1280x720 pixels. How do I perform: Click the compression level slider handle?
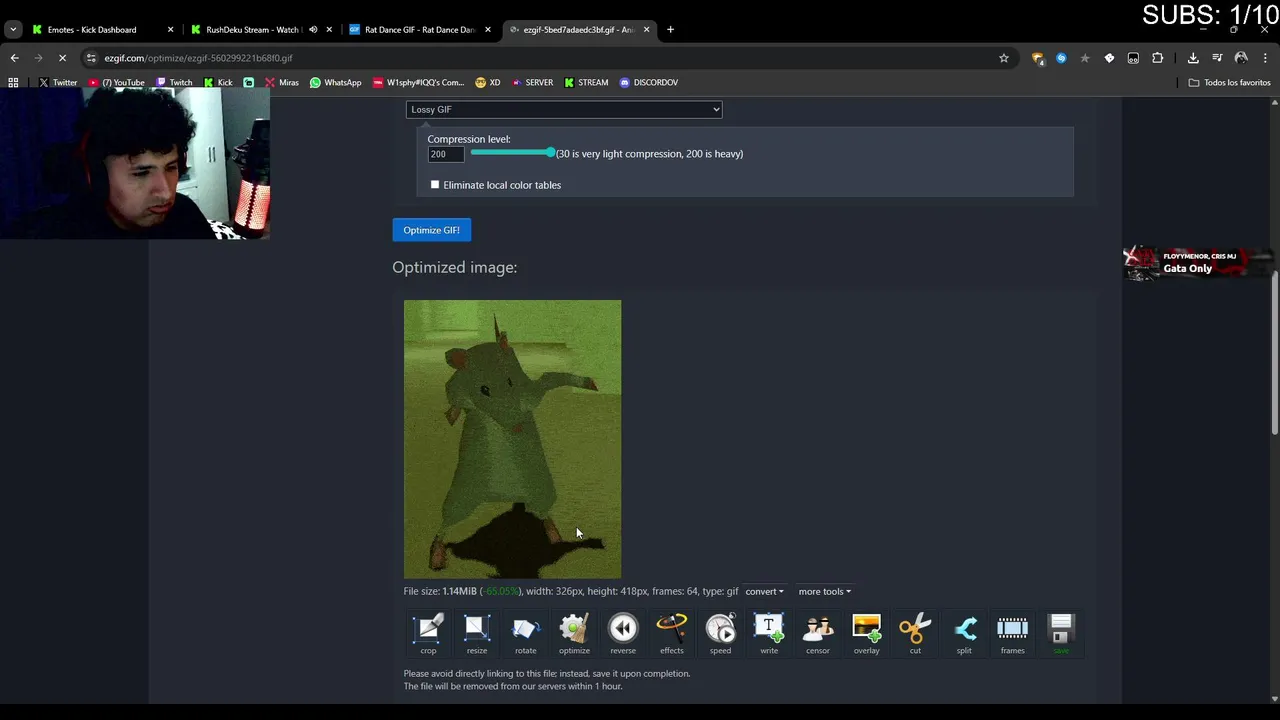[550, 153]
